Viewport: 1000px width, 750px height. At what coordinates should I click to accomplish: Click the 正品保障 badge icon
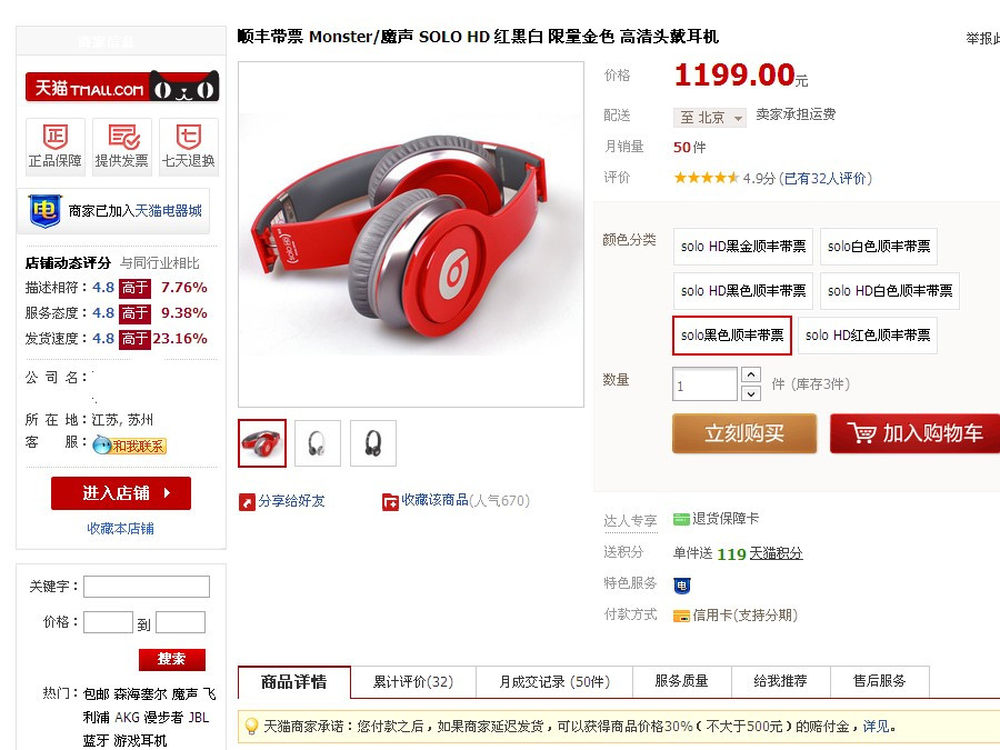point(55,136)
